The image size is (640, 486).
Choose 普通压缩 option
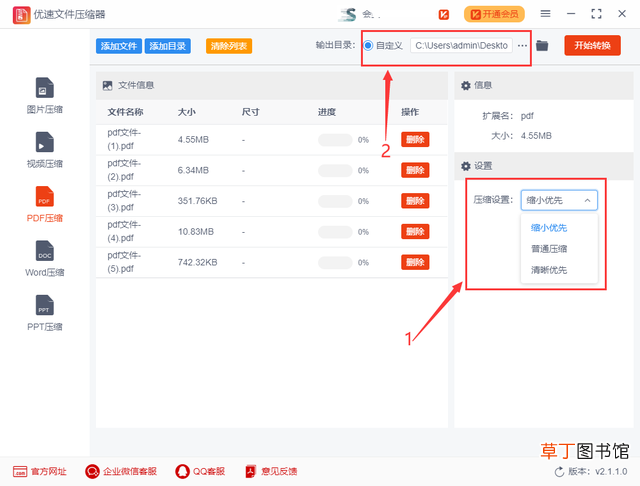549,249
